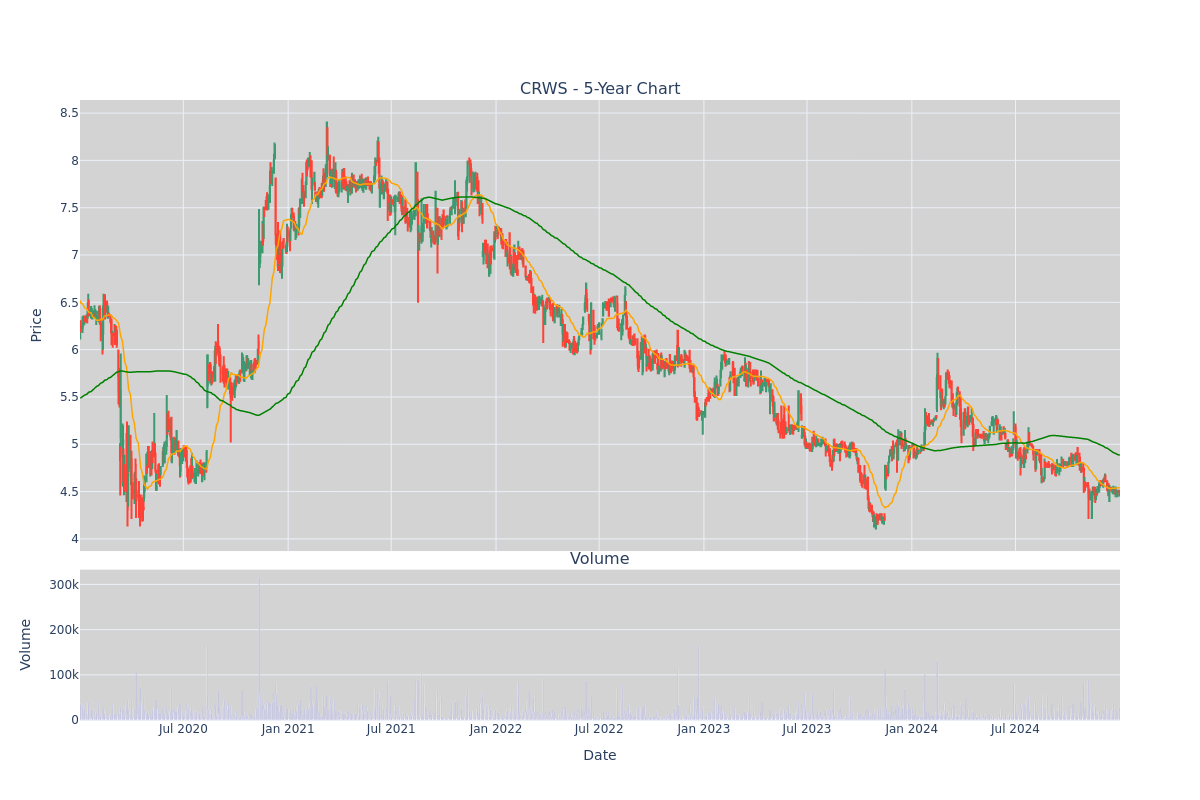Click the Jul 2020 date label
1200x800 pixels.
point(183,729)
